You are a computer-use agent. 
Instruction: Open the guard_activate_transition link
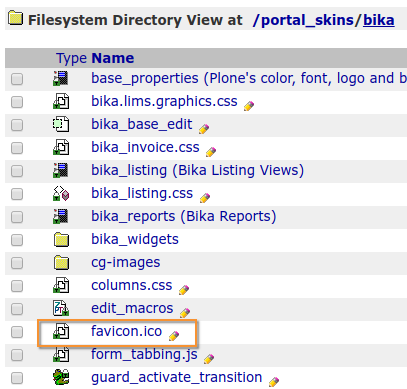177,377
